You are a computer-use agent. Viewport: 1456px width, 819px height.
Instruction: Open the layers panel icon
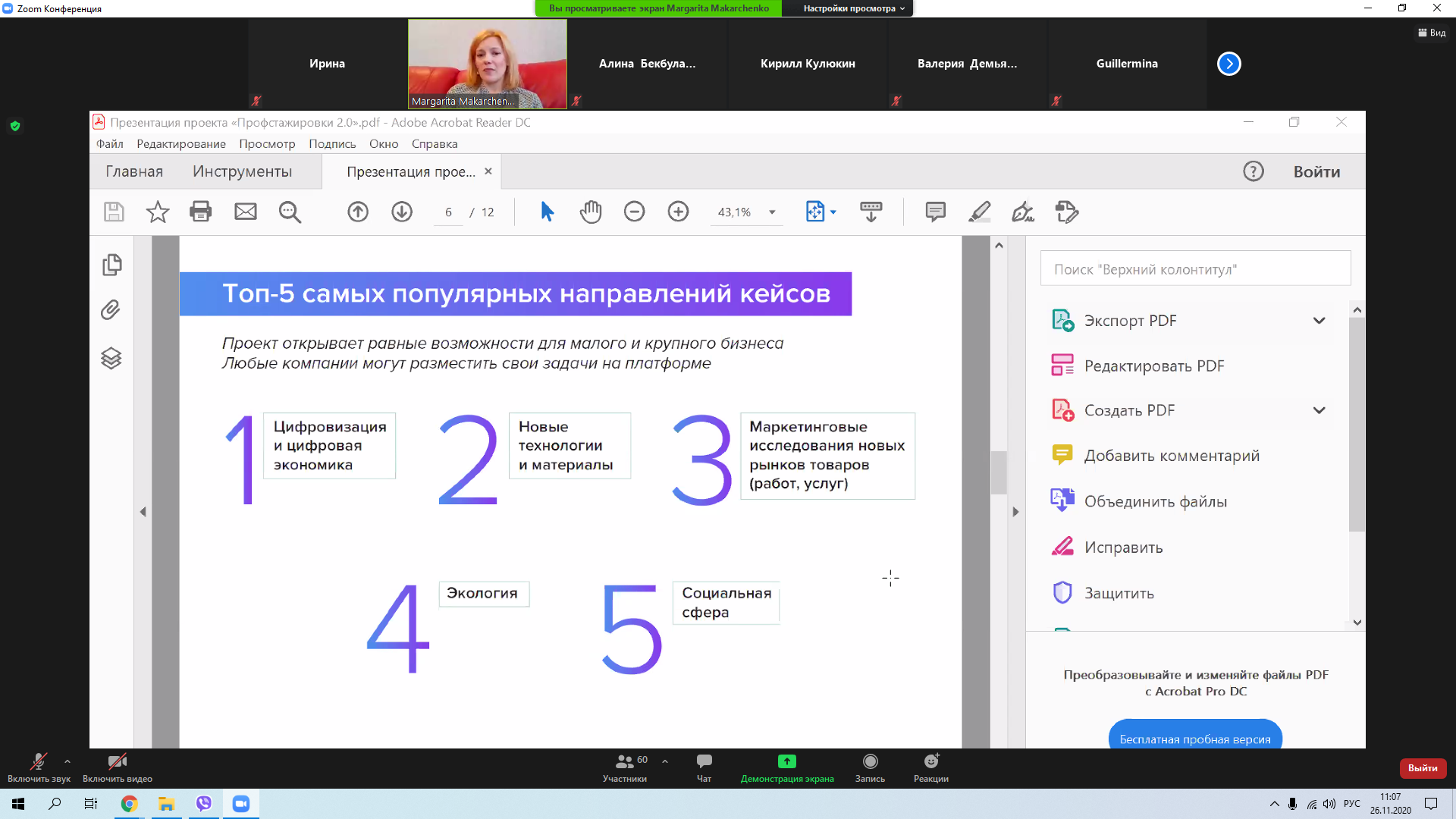tap(111, 358)
